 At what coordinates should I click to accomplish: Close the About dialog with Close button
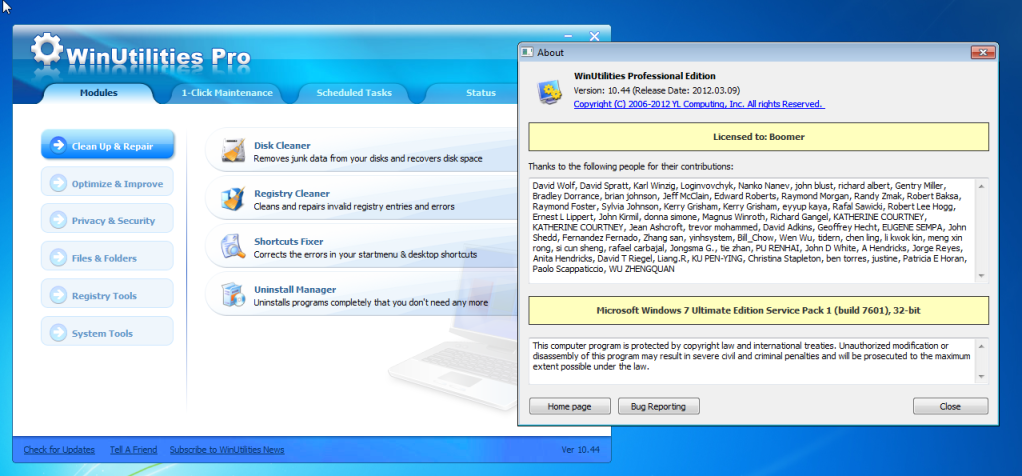[x=950, y=406]
